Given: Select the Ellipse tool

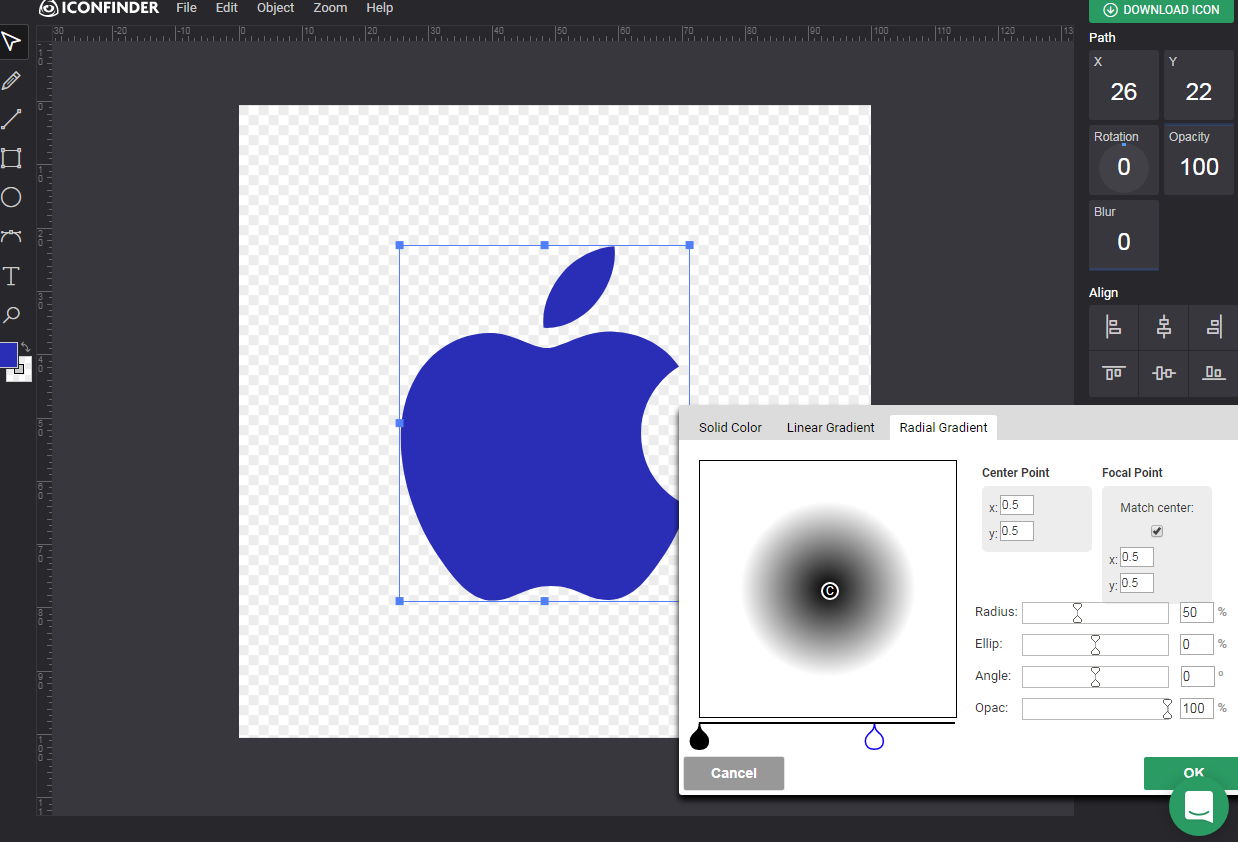Looking at the screenshot, I should coord(11,197).
